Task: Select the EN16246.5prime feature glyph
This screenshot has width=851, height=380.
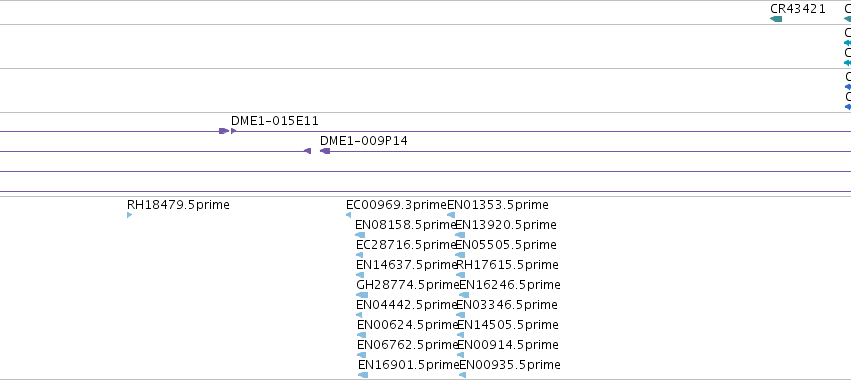Action: (x=464, y=295)
